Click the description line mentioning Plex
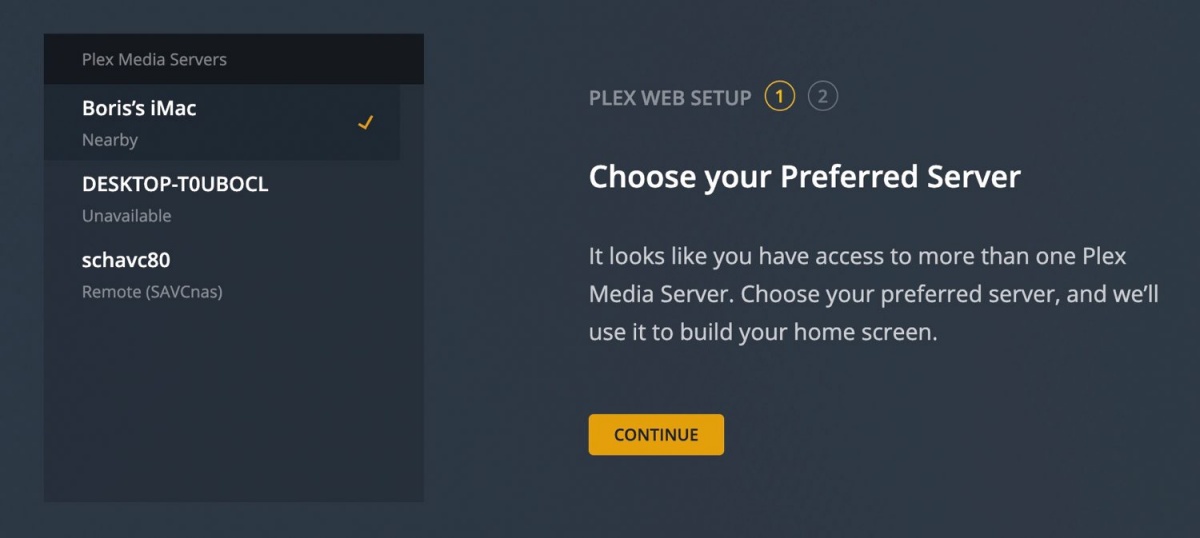 point(858,257)
